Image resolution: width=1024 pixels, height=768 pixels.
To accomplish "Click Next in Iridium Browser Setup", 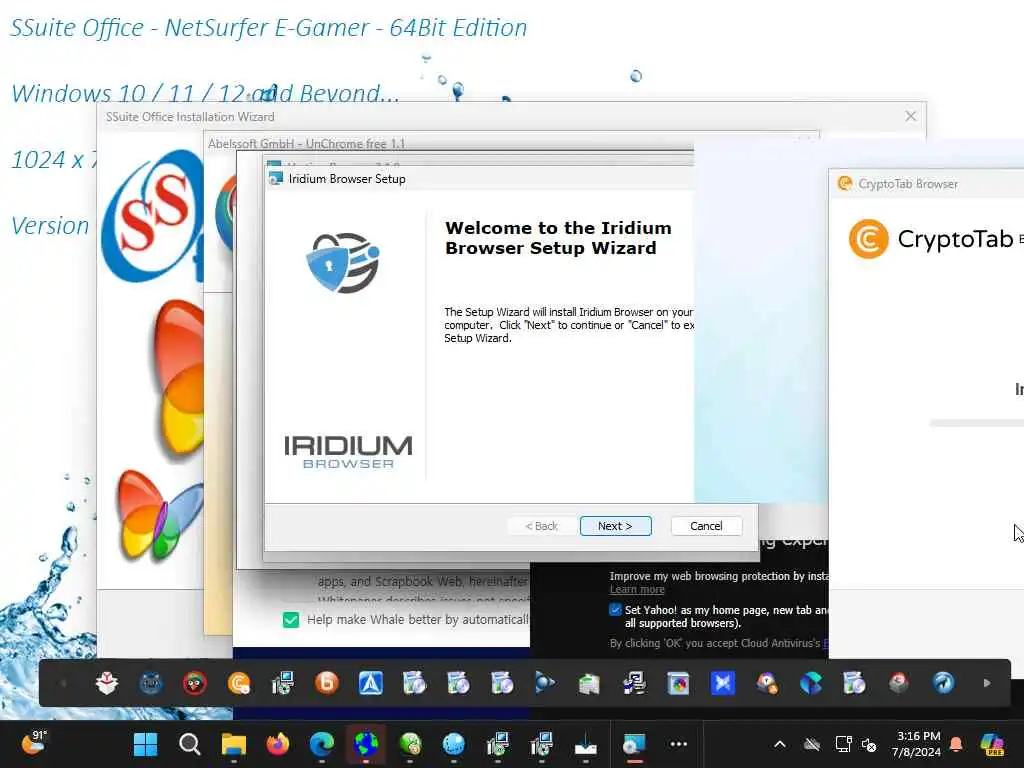I will point(615,526).
